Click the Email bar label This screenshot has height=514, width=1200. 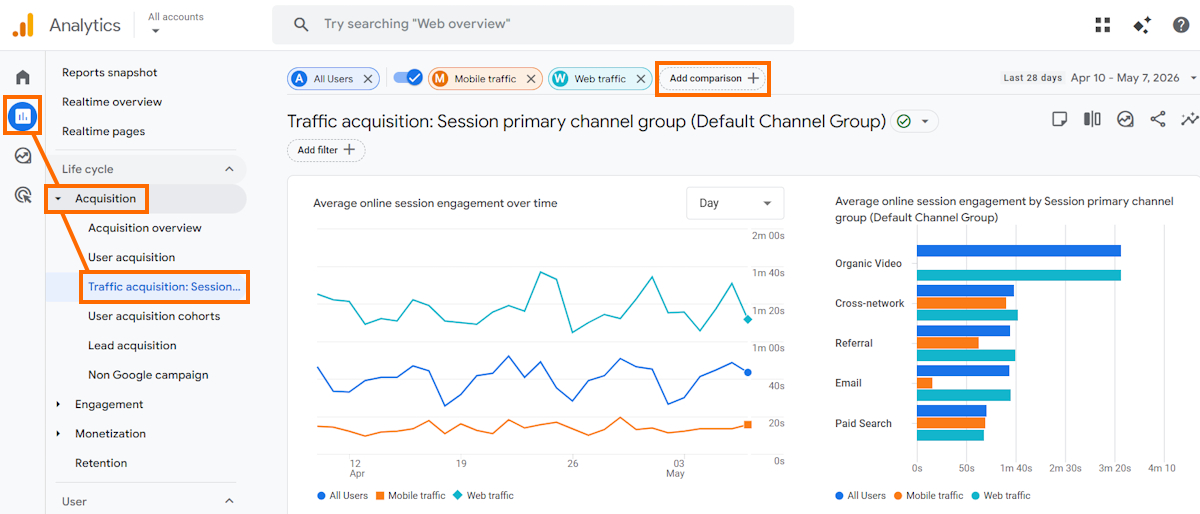(x=848, y=384)
